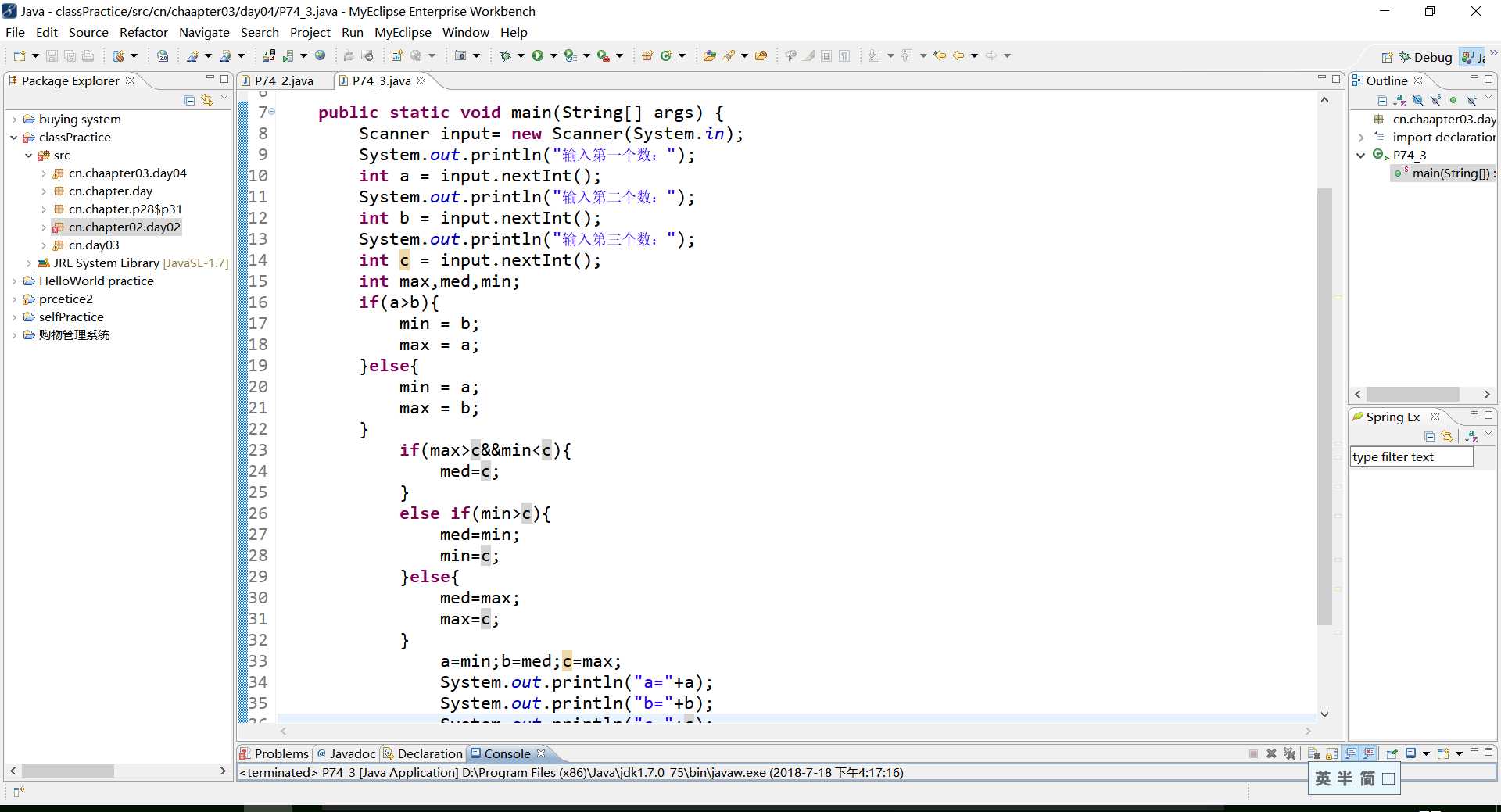Click Collapse All in Package Explorer
This screenshot has width=1501, height=812.
[x=189, y=100]
